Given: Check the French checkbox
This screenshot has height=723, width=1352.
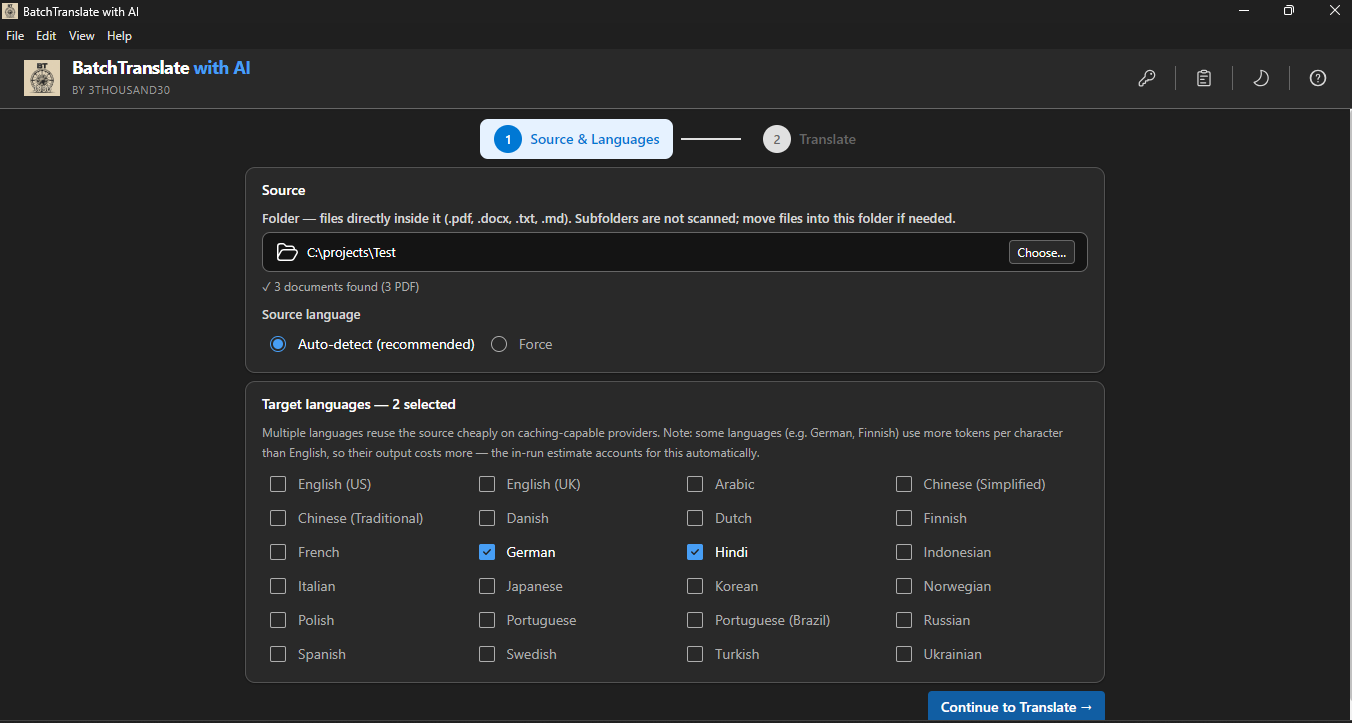Looking at the screenshot, I should pyautogui.click(x=278, y=552).
